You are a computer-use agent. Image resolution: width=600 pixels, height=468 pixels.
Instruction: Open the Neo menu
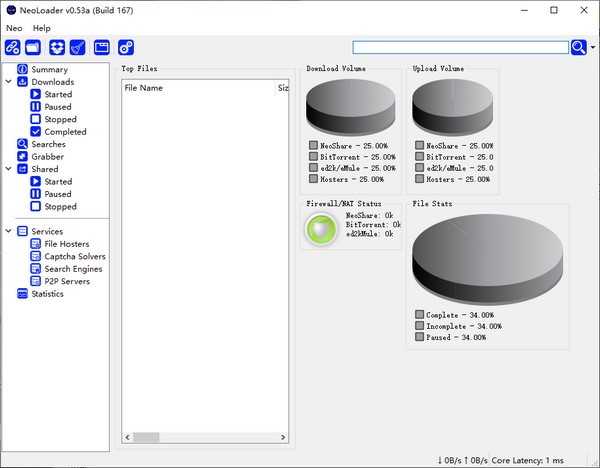14,28
